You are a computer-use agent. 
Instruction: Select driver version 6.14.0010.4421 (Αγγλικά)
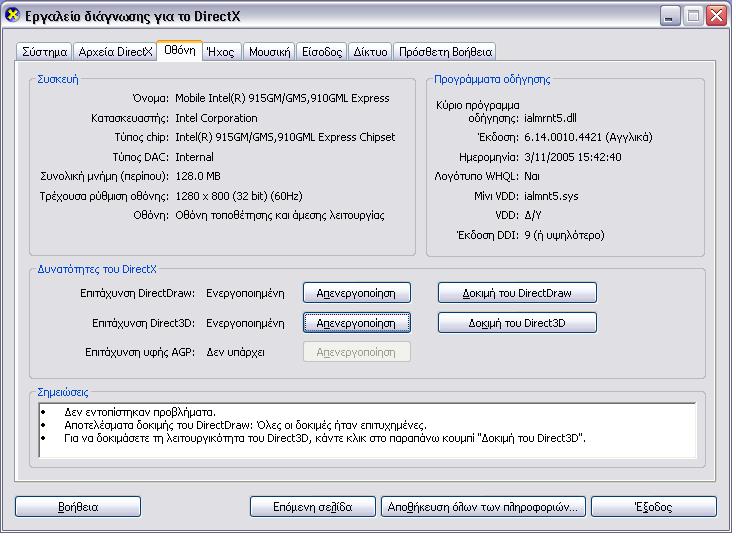(588, 137)
